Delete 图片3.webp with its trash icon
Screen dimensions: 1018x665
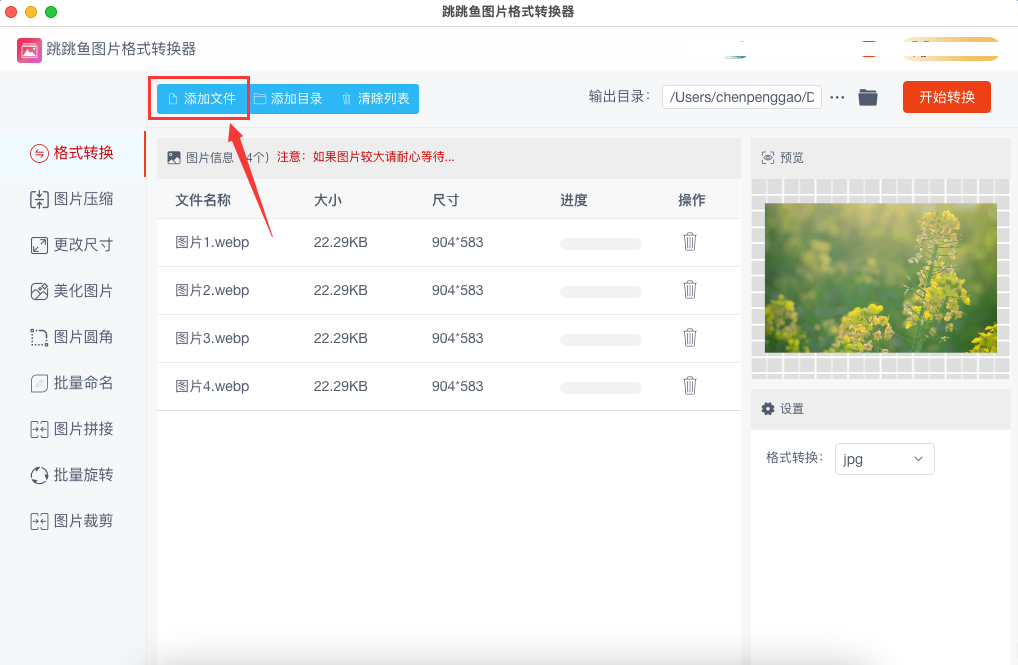pos(689,338)
